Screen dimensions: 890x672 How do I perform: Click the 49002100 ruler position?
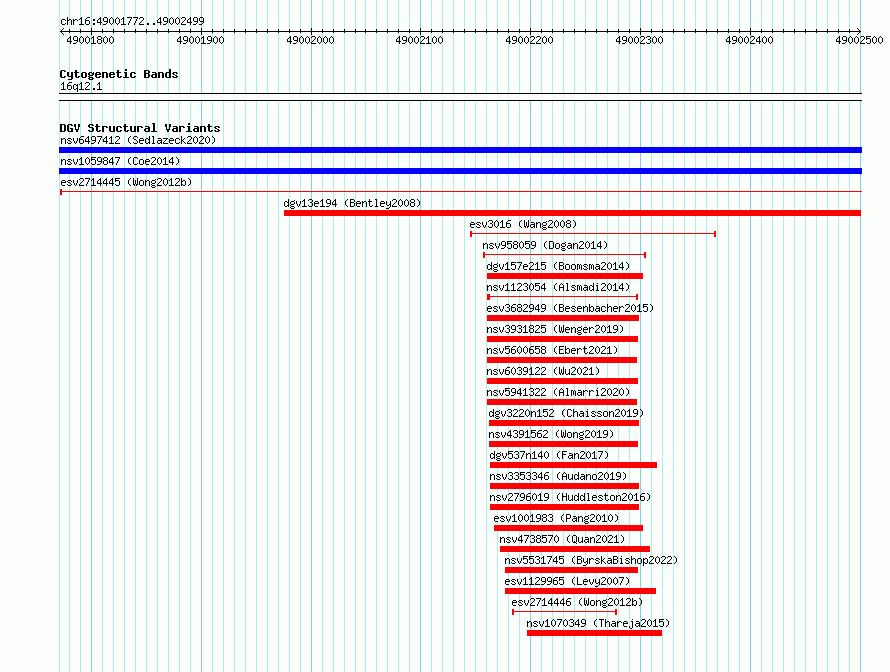pyautogui.click(x=419, y=40)
